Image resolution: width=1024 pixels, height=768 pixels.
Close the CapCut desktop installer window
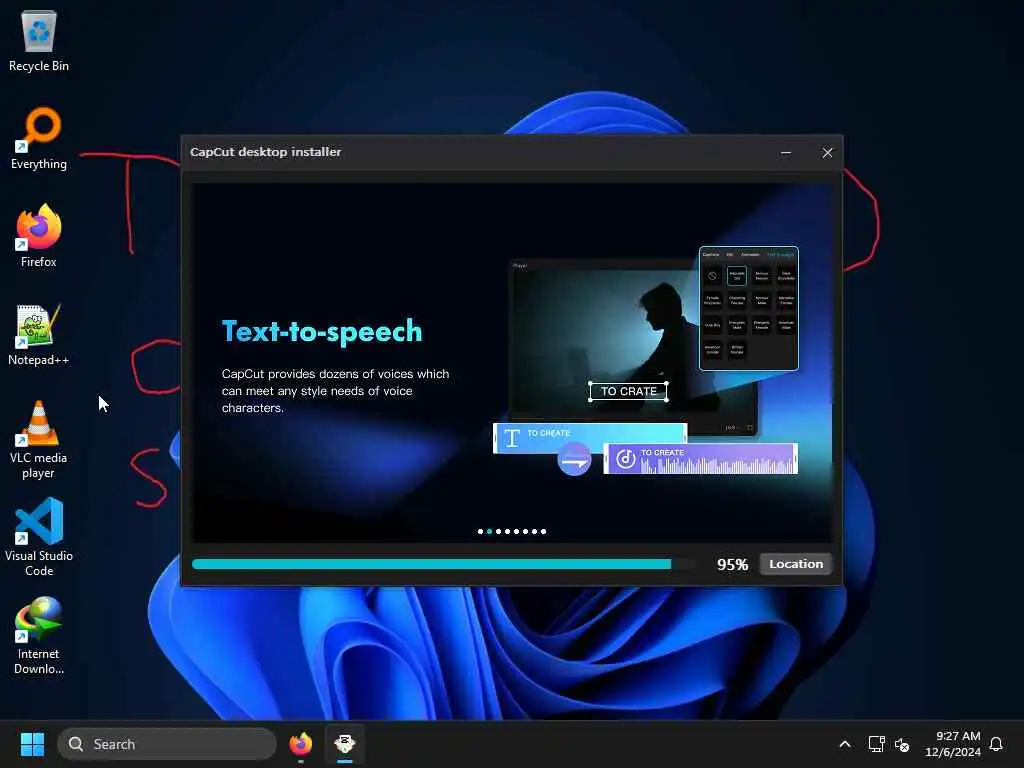[x=827, y=153]
